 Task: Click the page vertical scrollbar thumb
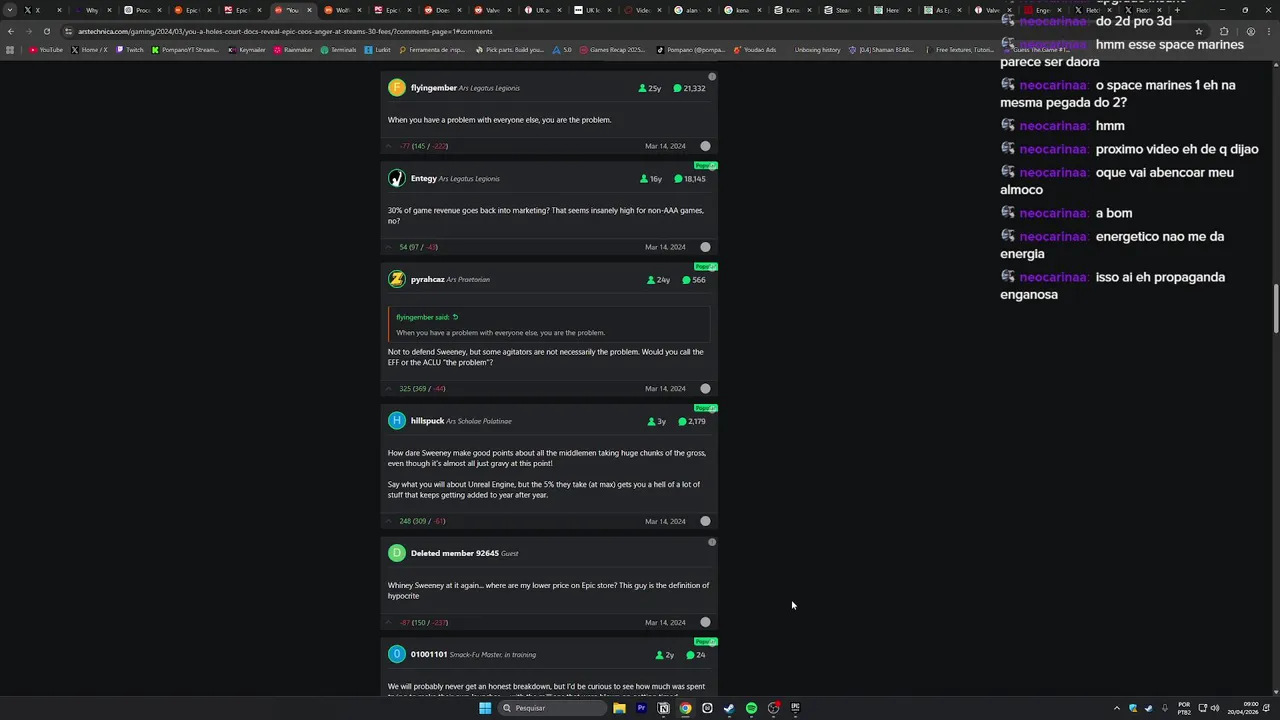click(x=1275, y=310)
